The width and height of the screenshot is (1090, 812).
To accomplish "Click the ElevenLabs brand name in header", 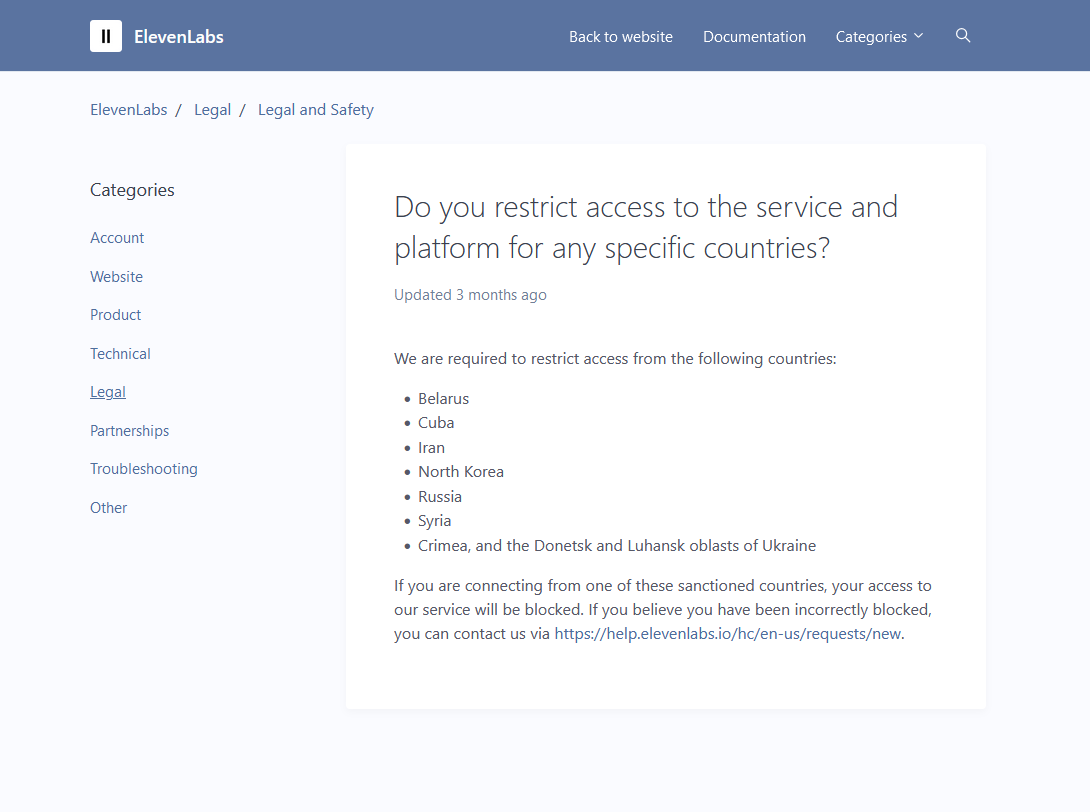I will pos(179,37).
